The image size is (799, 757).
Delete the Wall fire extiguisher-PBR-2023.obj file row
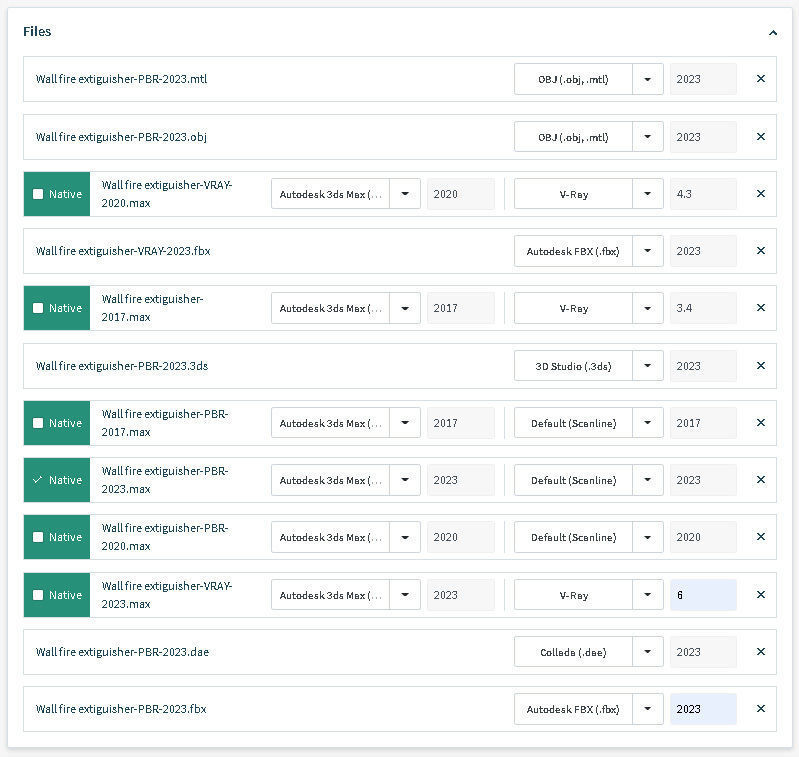(x=760, y=137)
